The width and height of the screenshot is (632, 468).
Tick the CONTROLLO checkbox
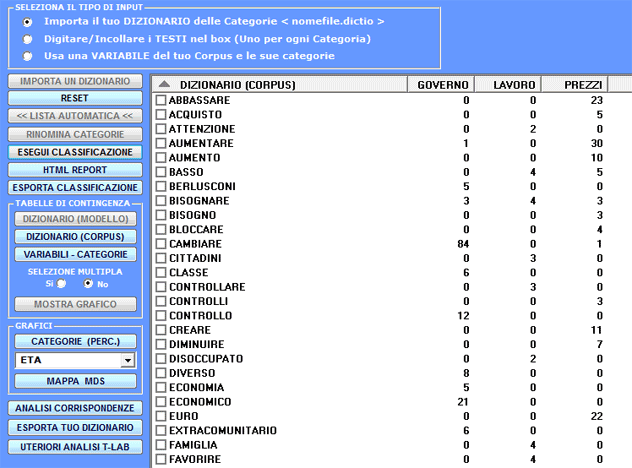(x=161, y=316)
